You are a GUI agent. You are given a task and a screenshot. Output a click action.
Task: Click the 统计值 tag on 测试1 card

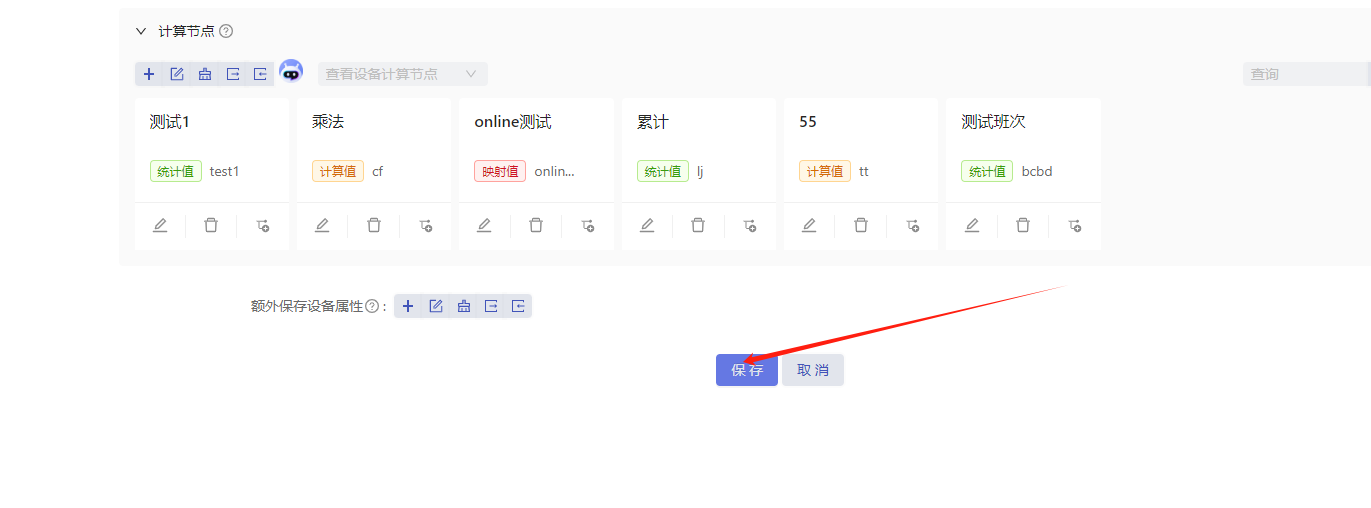point(176,171)
